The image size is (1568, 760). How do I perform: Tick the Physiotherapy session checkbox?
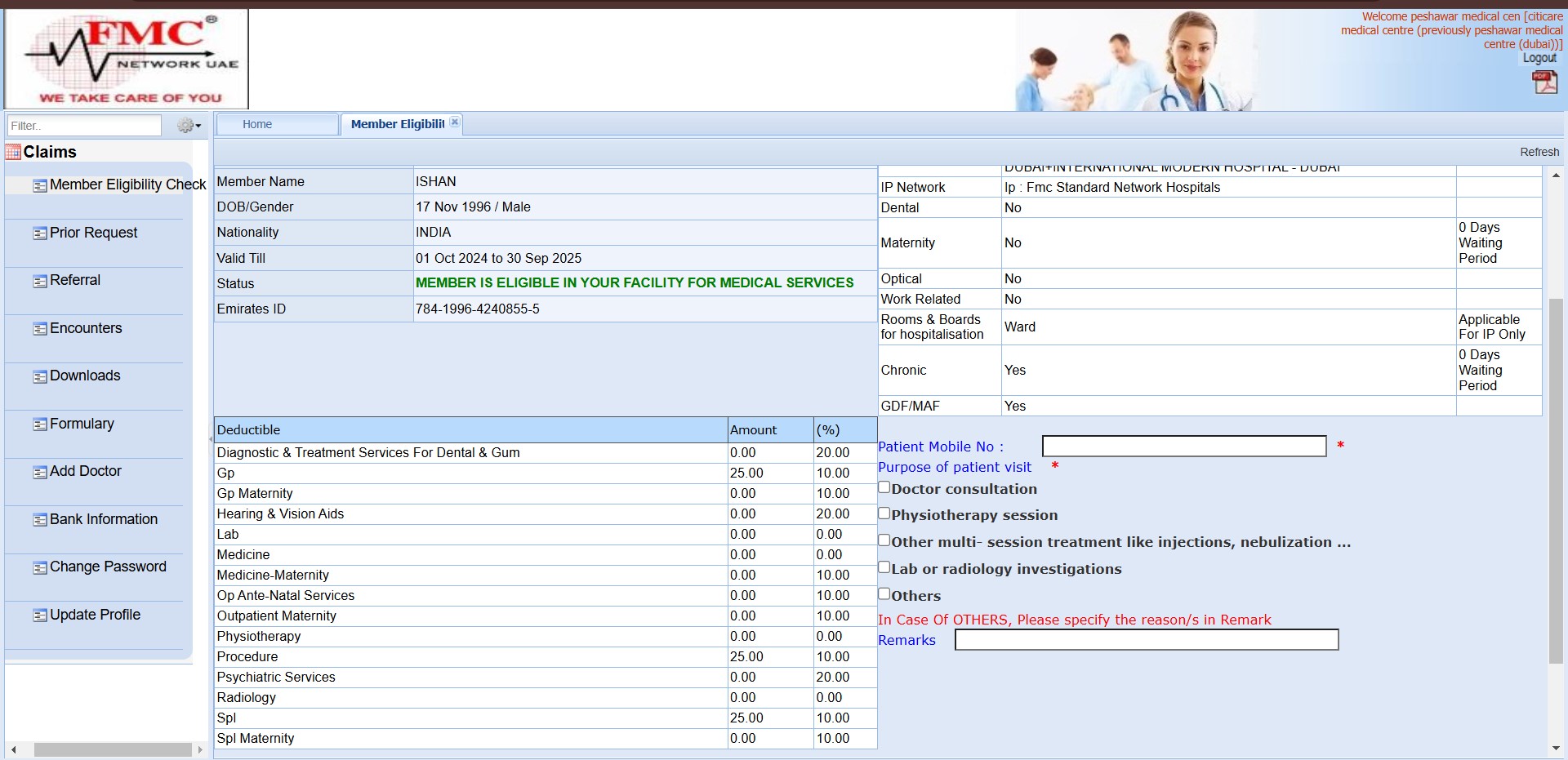[884, 513]
